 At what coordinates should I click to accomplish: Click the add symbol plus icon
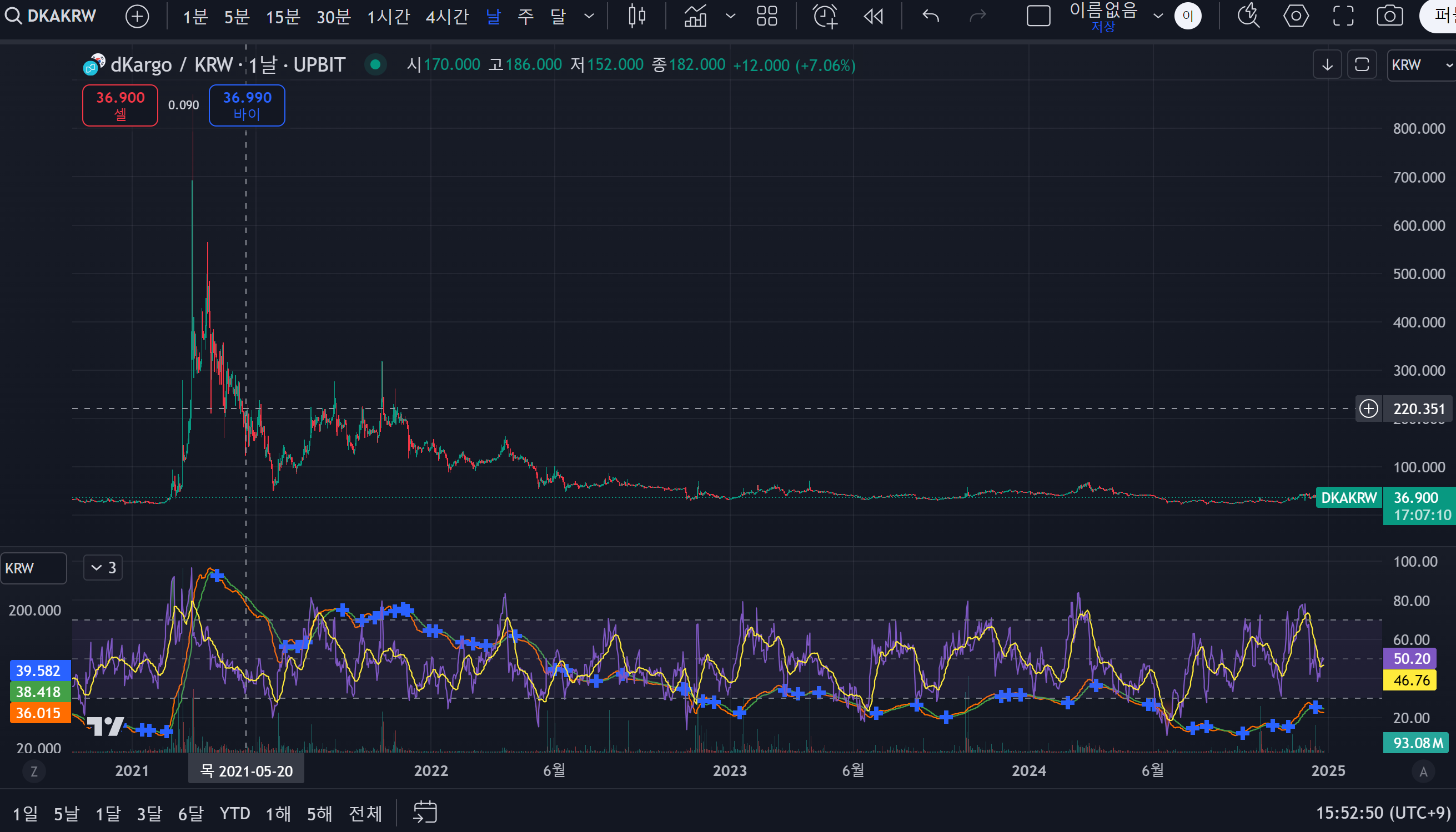pyautogui.click(x=137, y=16)
